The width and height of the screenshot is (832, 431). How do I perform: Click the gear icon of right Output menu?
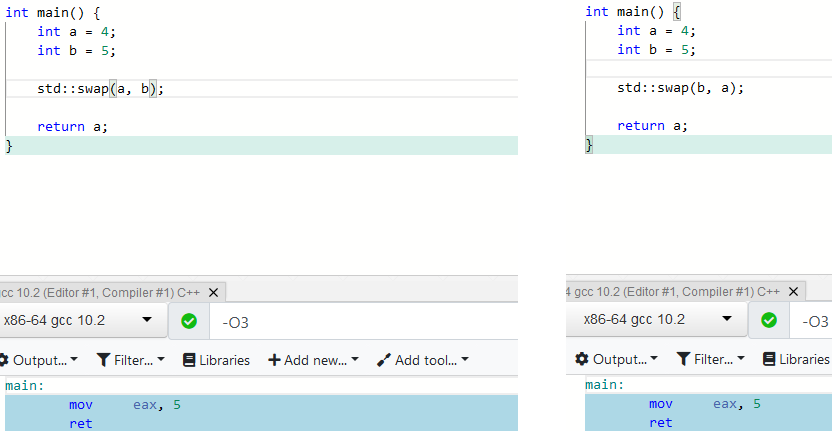point(582,359)
